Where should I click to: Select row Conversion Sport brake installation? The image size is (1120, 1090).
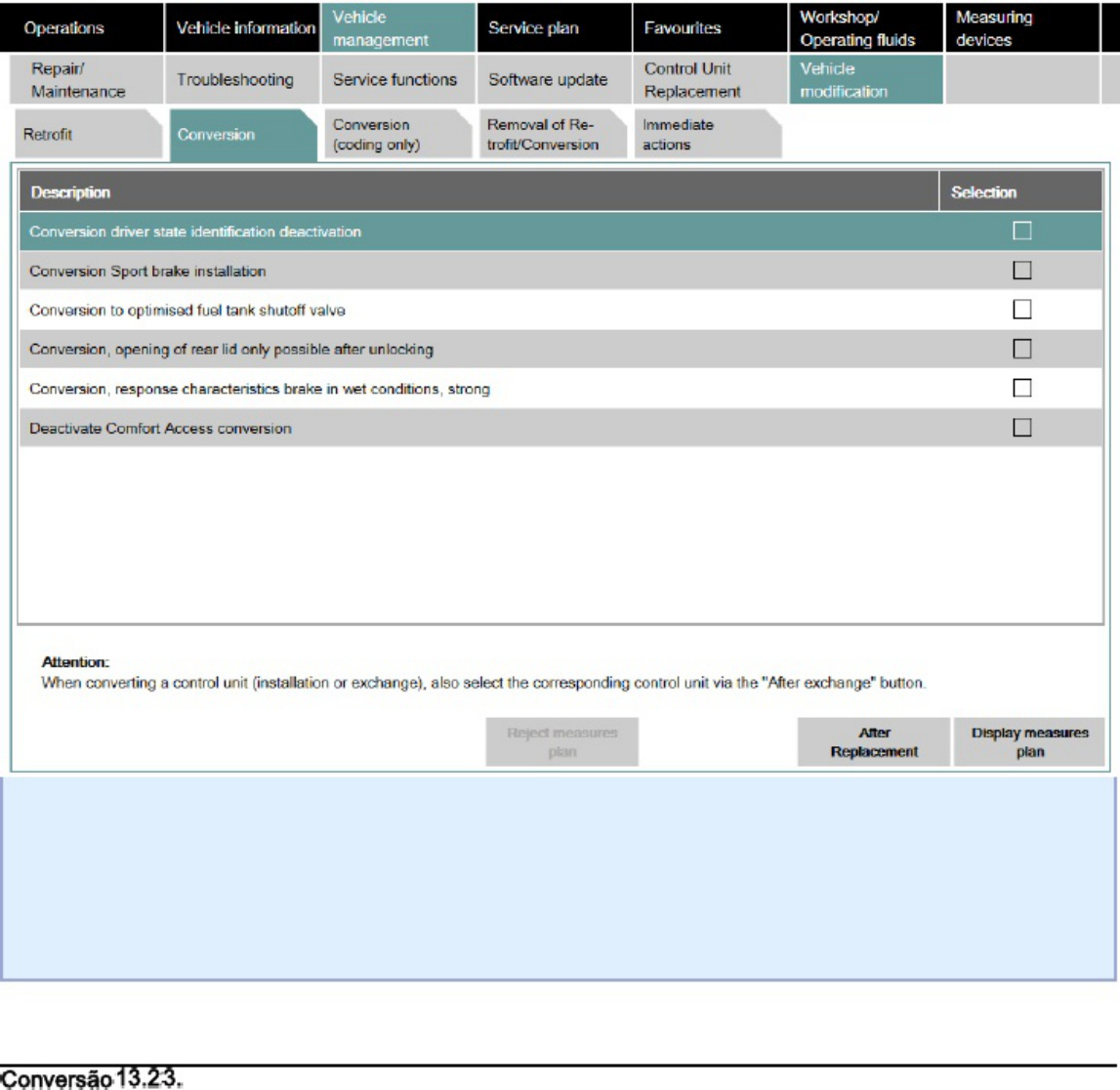(560, 270)
